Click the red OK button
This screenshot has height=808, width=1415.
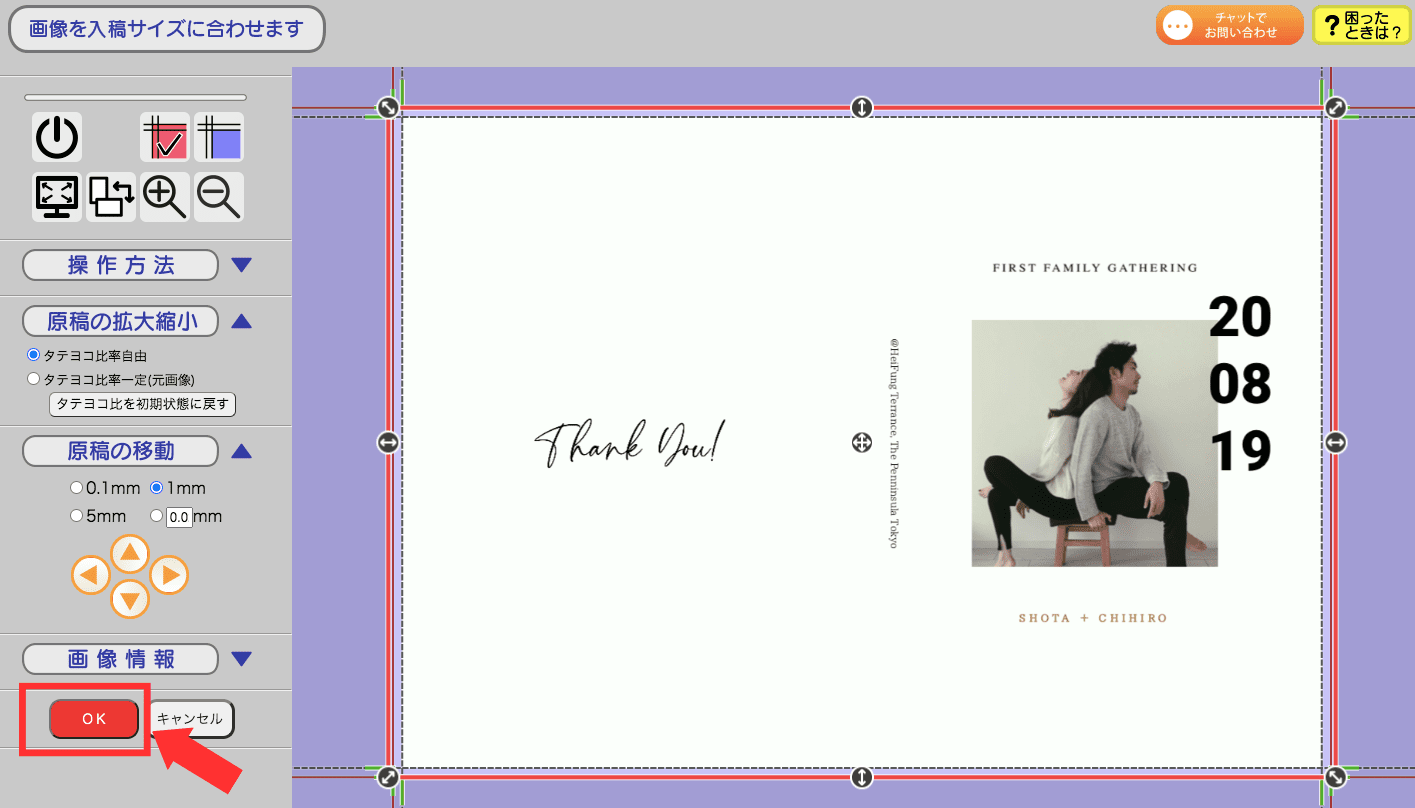click(x=94, y=719)
